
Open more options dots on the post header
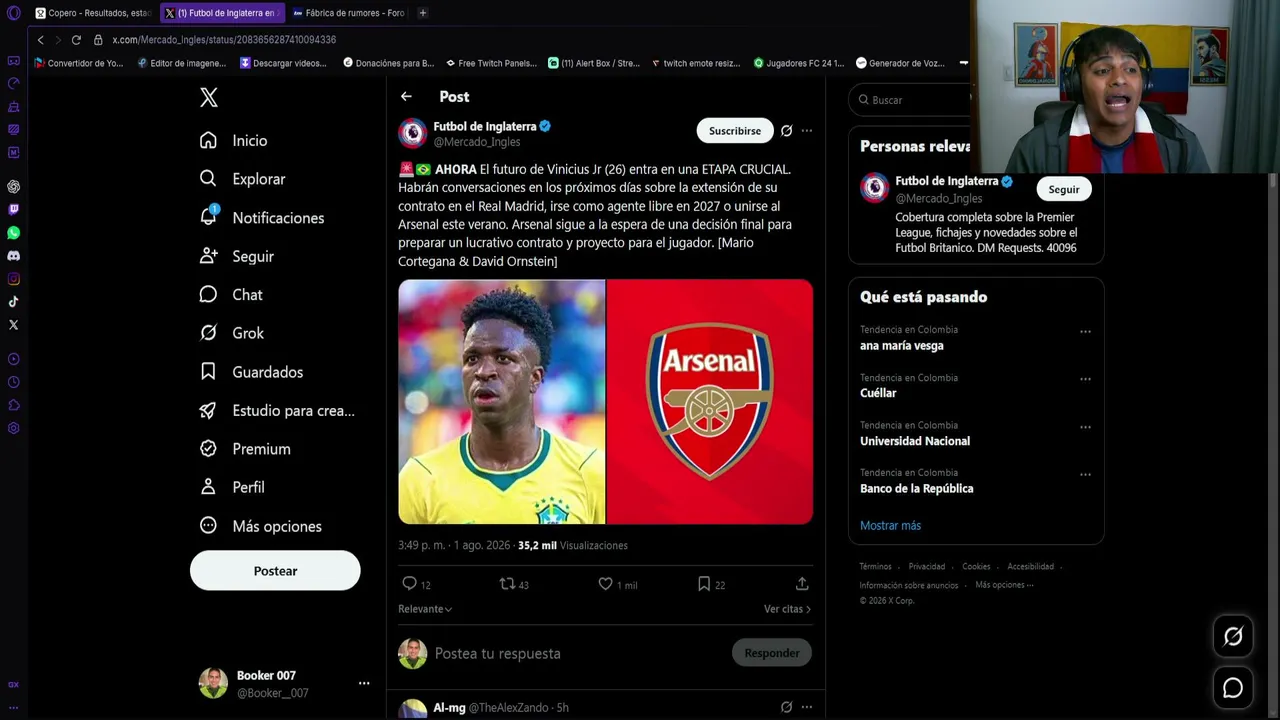[x=807, y=131]
